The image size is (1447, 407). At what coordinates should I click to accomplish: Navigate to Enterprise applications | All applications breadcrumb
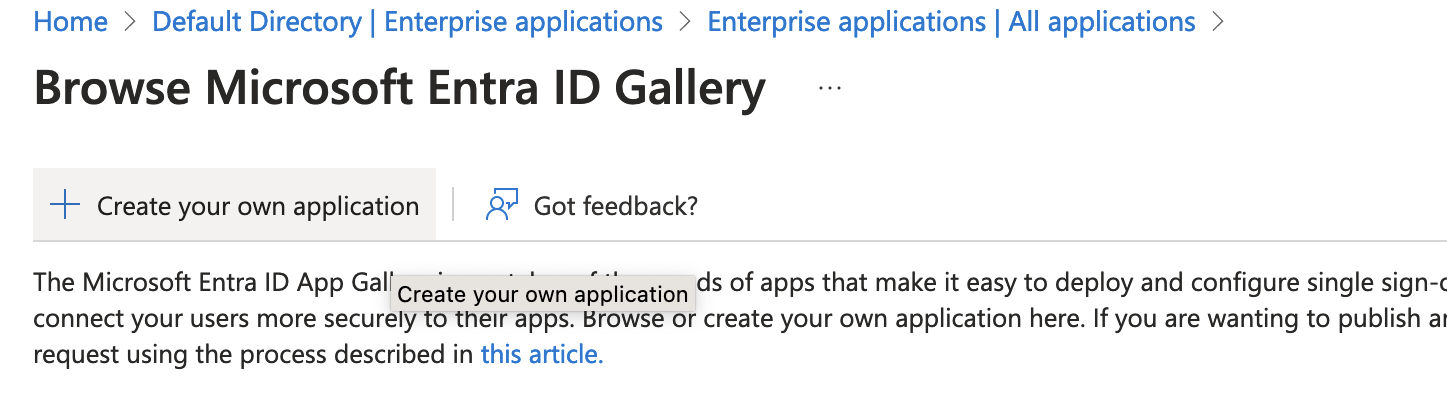point(951,22)
